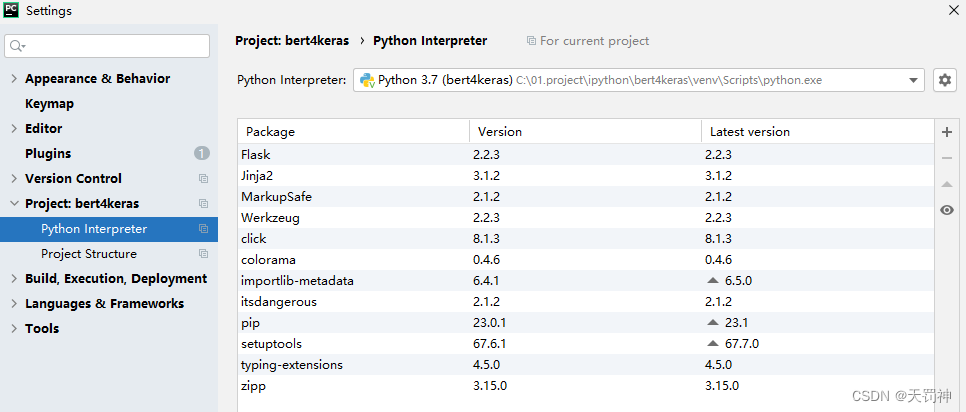This screenshot has width=966, height=412.
Task: Click copy icon next to Project Structure
Action: pos(203,254)
